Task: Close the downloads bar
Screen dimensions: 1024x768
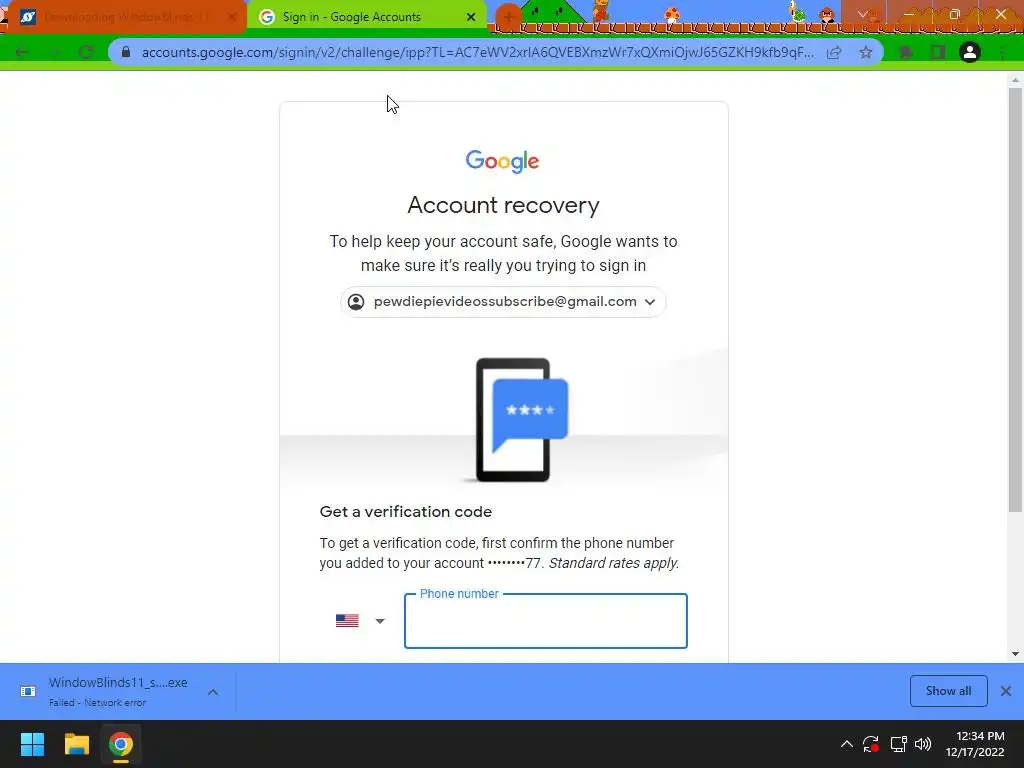Action: [1006, 691]
